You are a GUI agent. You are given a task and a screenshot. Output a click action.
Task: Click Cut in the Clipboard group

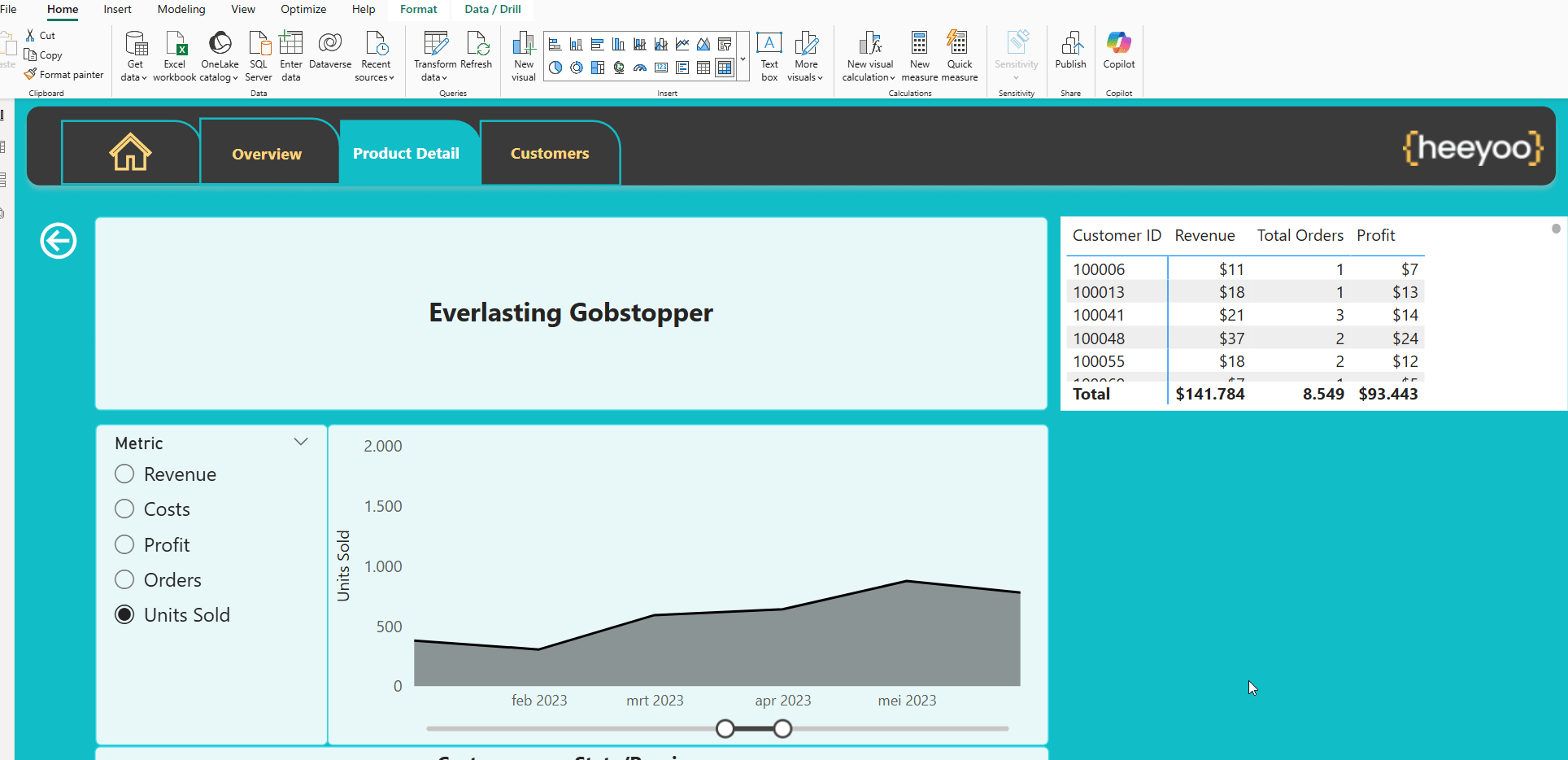(x=40, y=35)
